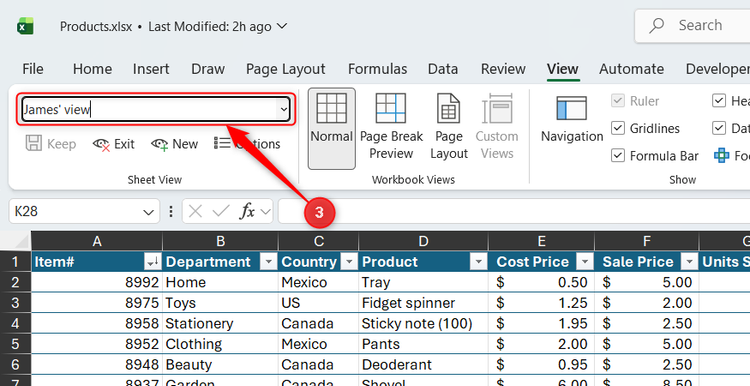
Task: Click the Search magnifier icon
Action: click(x=657, y=25)
